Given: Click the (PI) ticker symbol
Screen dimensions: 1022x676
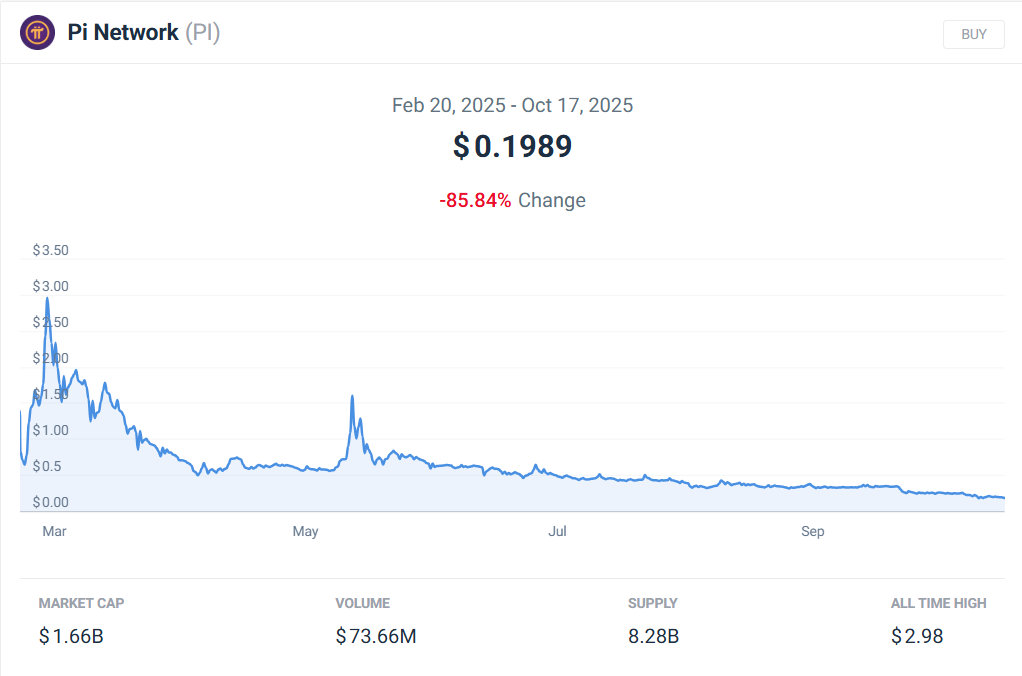Looking at the screenshot, I should point(203,33).
